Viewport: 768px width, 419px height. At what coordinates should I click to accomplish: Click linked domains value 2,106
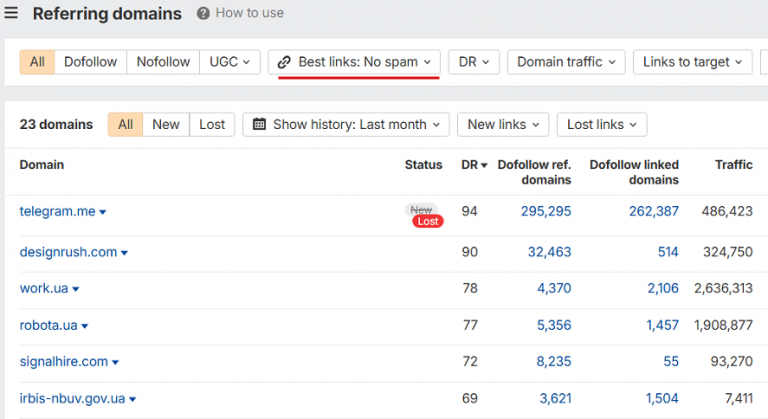(663, 288)
